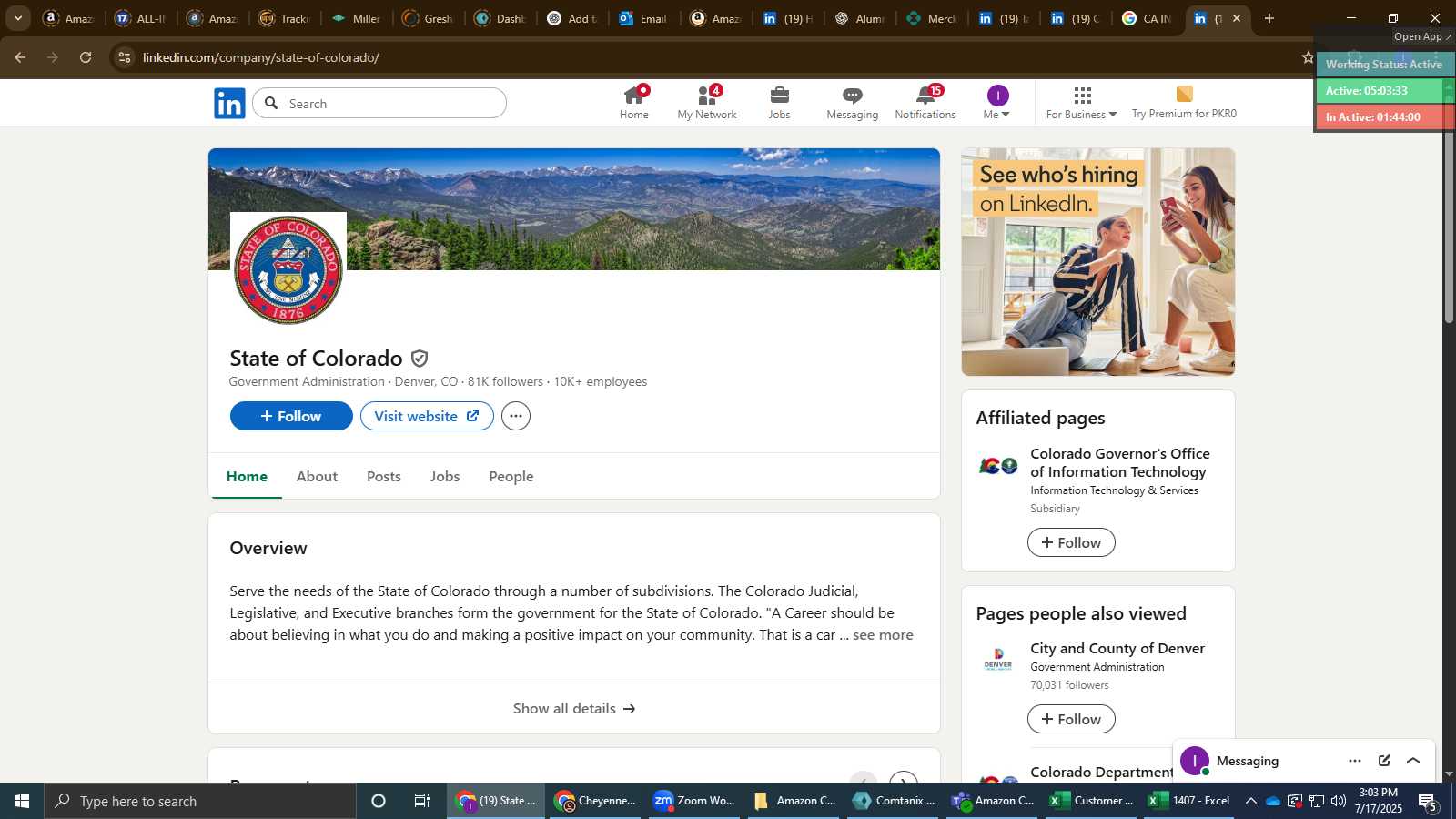Click the browser reload icon
Image resolution: width=1456 pixels, height=819 pixels.
point(86,57)
